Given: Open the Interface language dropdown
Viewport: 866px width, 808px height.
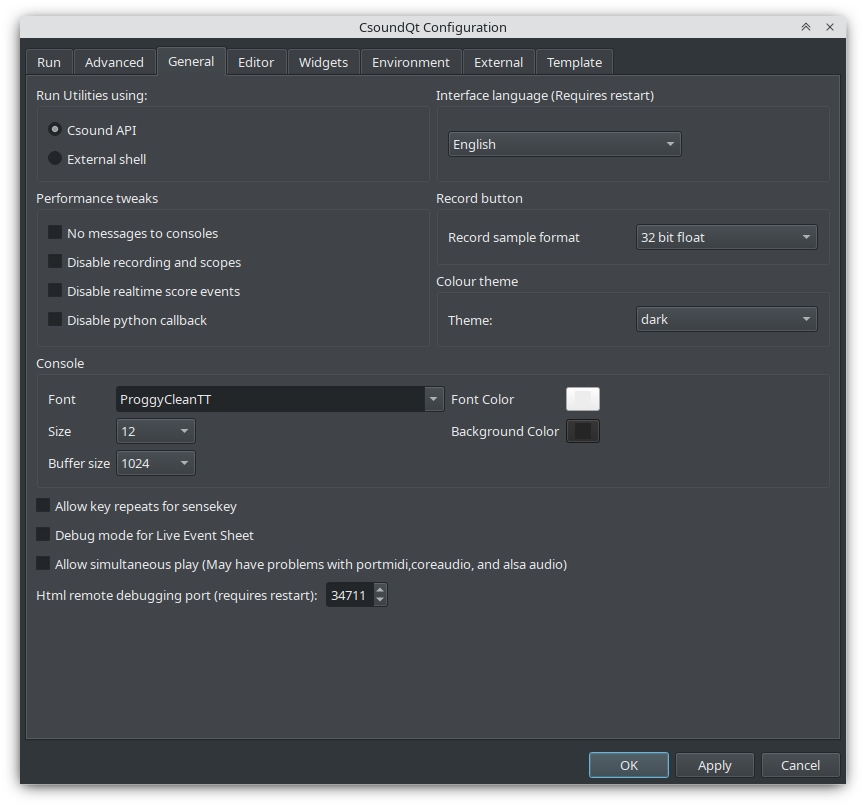Looking at the screenshot, I should coord(564,144).
